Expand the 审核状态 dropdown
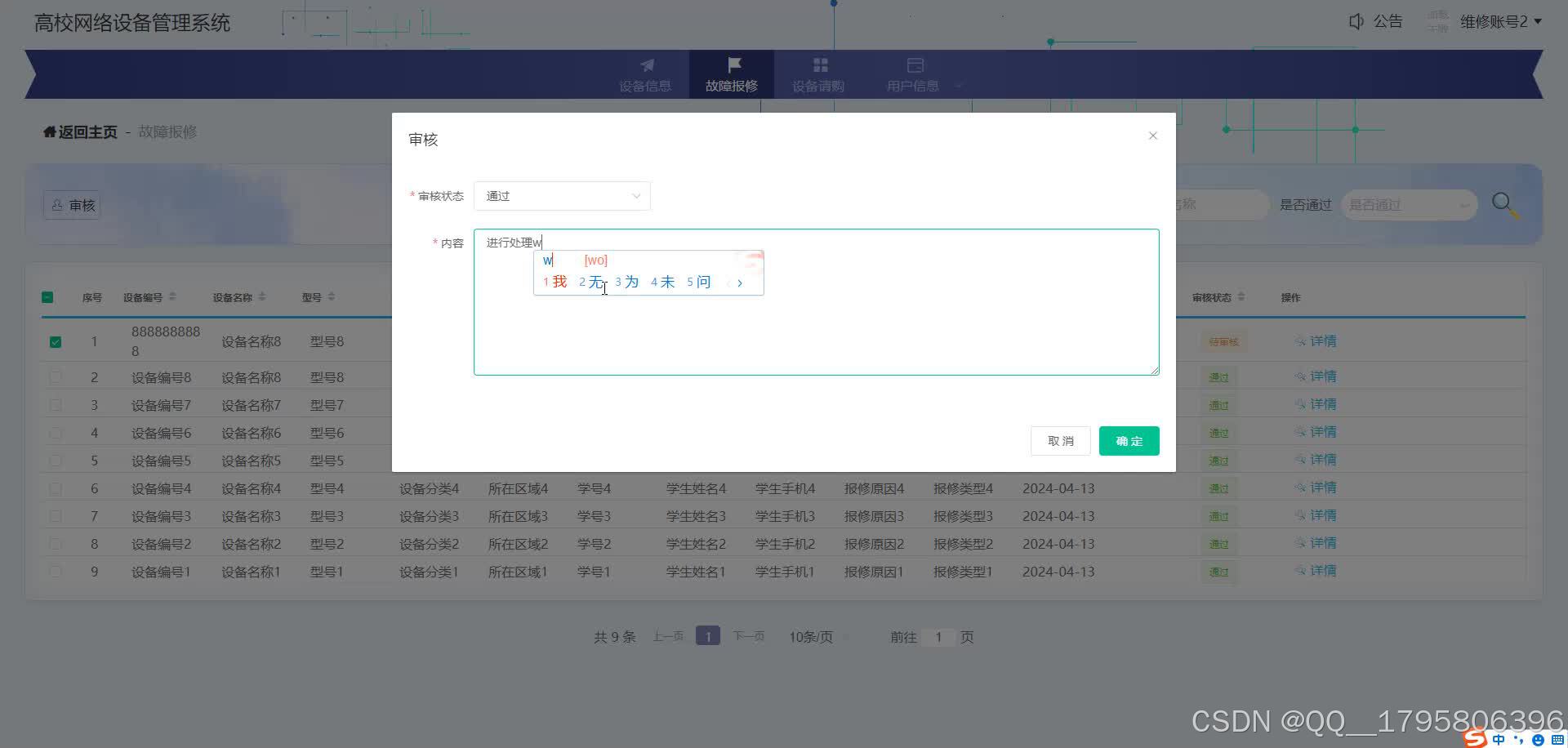The image size is (1568, 748). click(562, 196)
